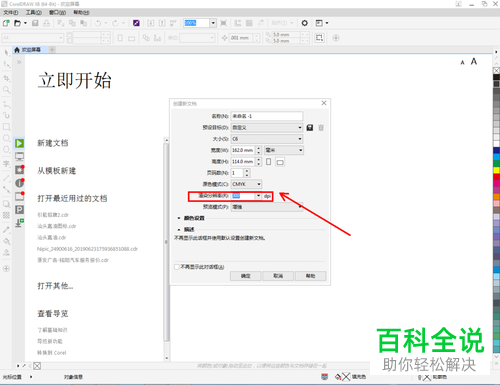Click the Save preset disk icon
Viewport: 500px width, 385px height.
tap(310, 128)
